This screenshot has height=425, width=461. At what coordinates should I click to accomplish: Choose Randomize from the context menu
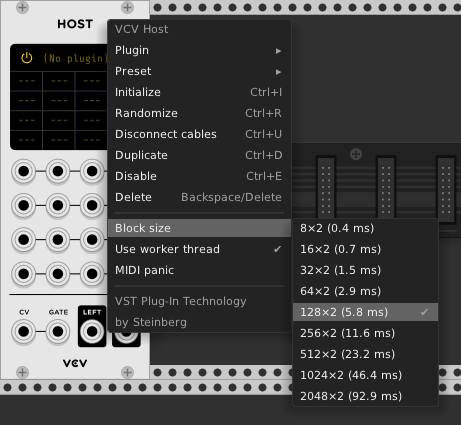coord(199,113)
